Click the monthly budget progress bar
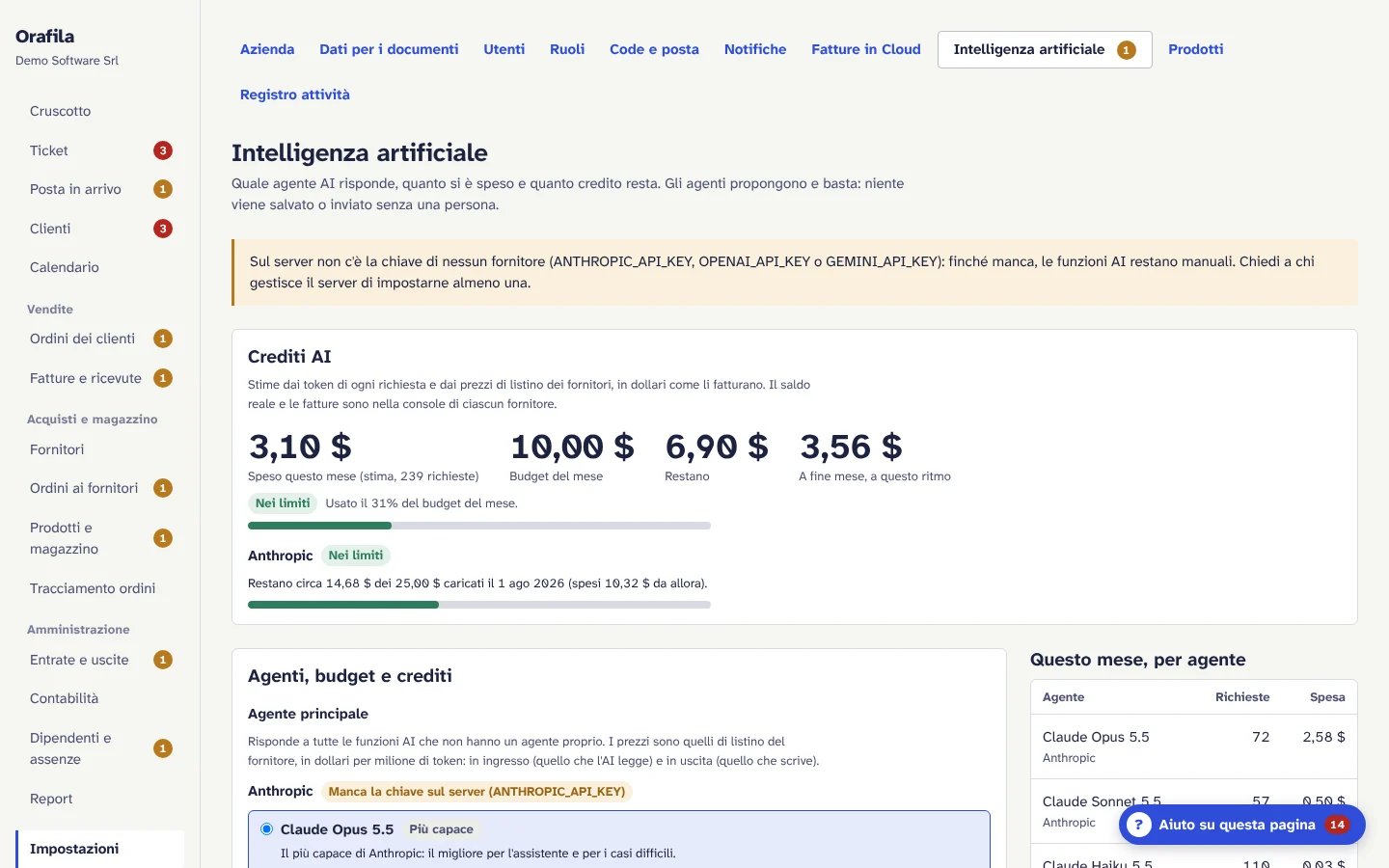Image resolution: width=1389 pixels, height=868 pixels. click(479, 526)
